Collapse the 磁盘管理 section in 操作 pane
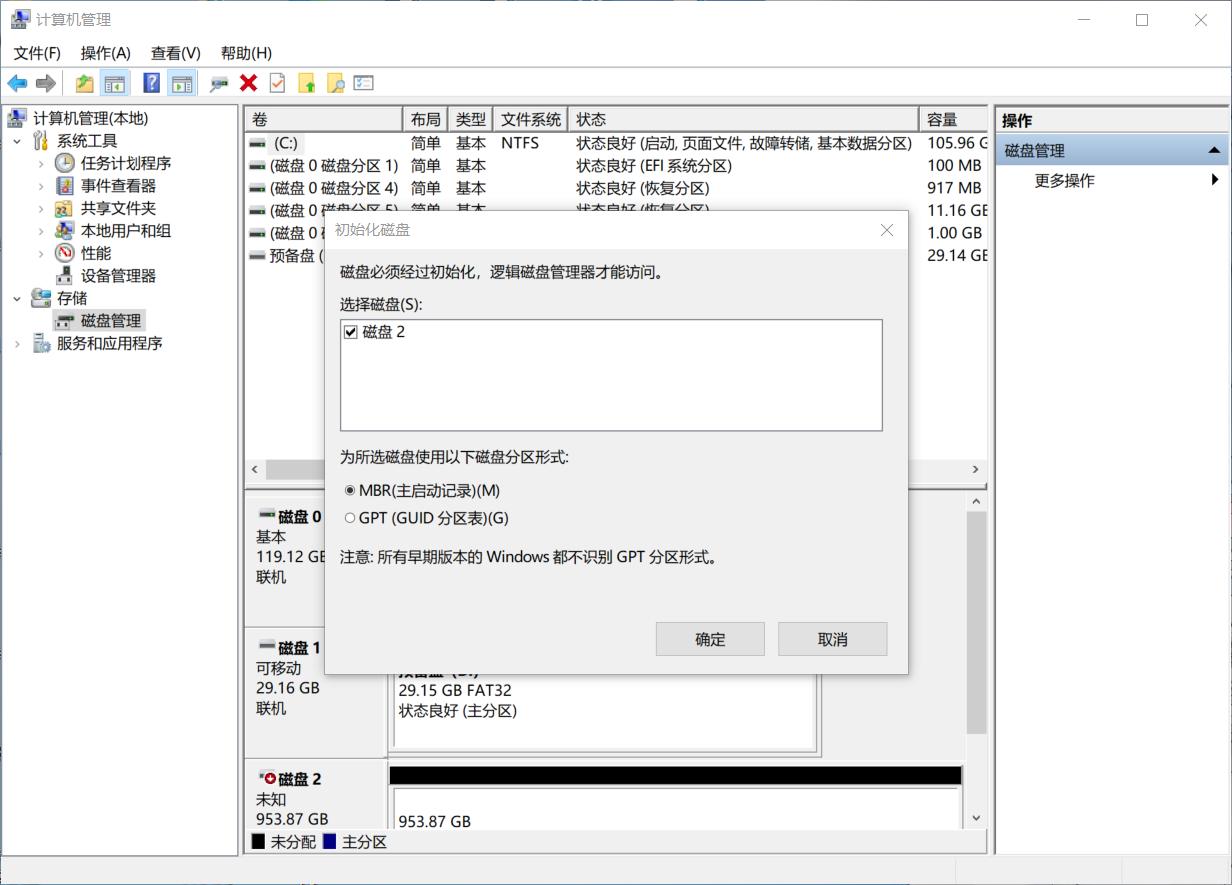Viewport: 1232px width, 885px height. coord(1215,148)
